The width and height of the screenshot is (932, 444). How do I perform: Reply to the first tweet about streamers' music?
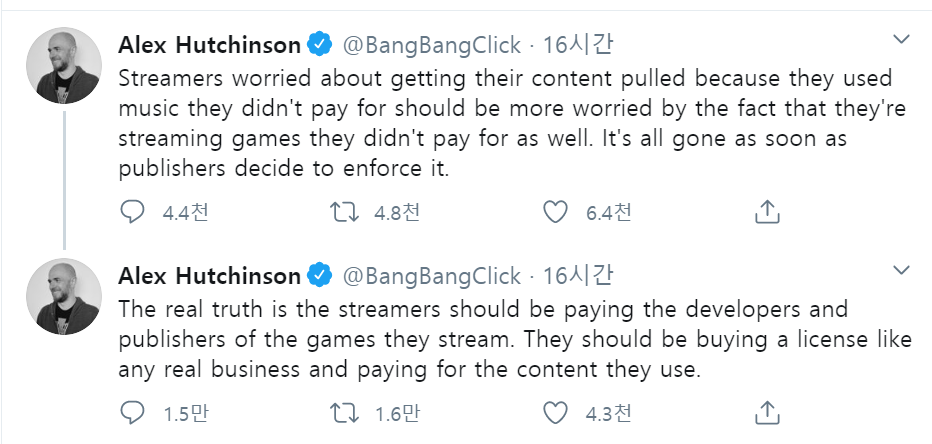[x=132, y=211]
